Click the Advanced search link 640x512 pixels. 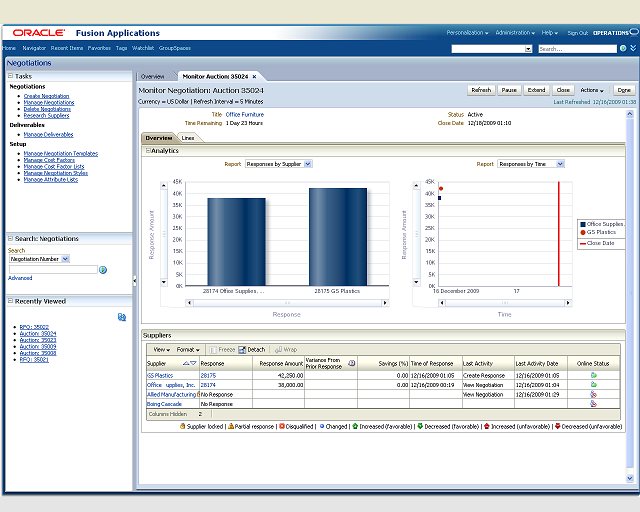pyautogui.click(x=20, y=278)
